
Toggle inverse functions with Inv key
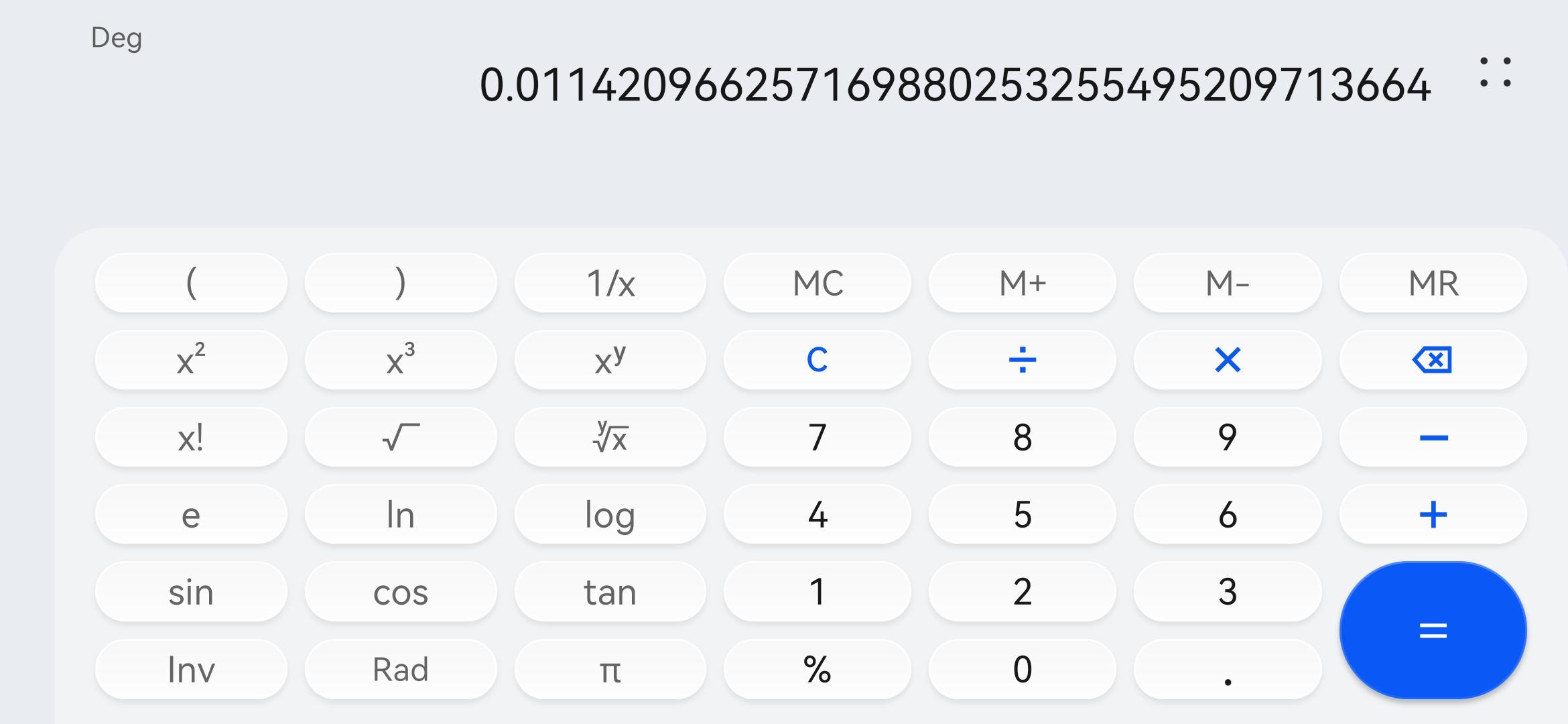191,669
